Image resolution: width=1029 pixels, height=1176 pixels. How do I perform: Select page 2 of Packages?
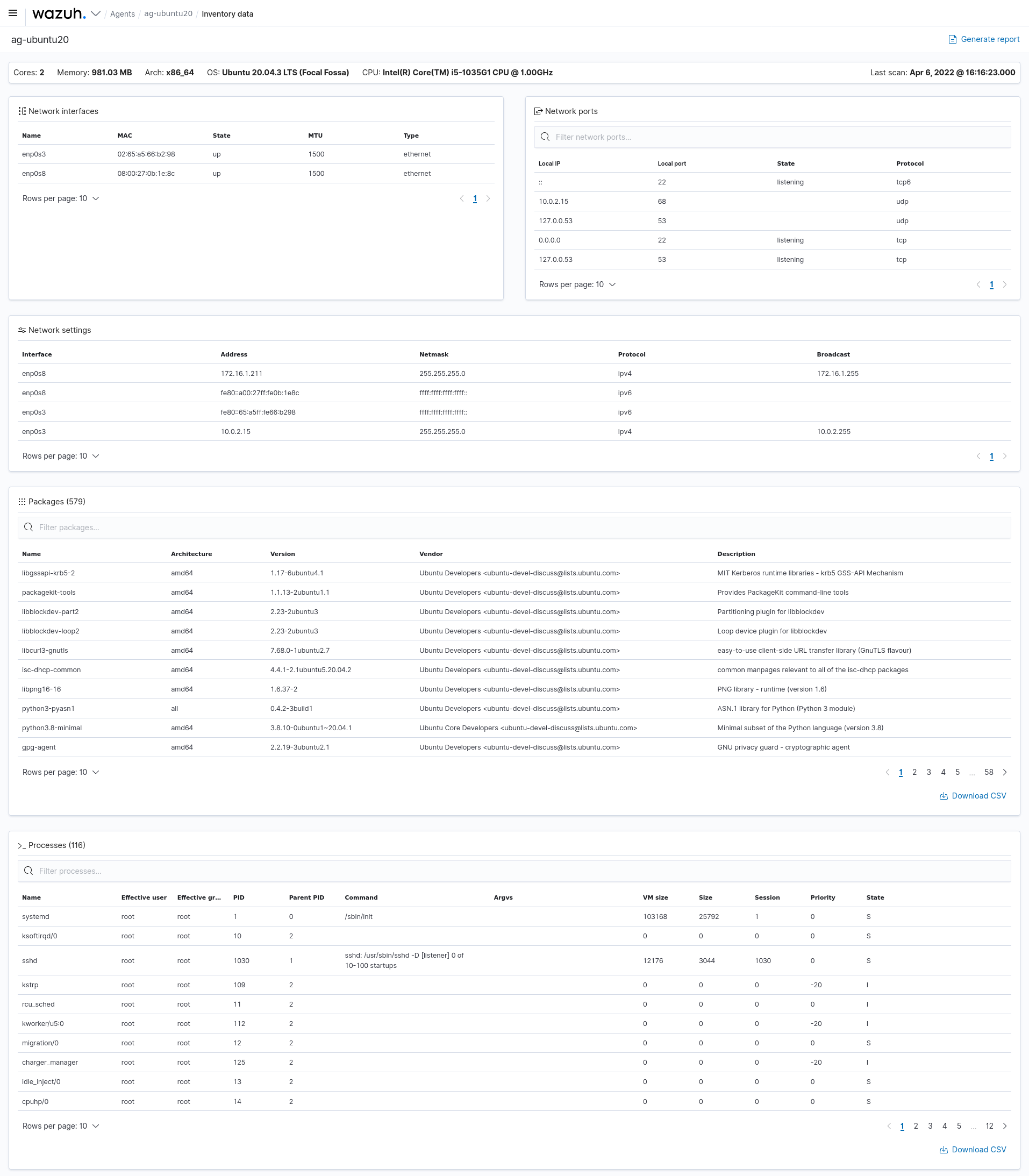pyautogui.click(x=914, y=772)
